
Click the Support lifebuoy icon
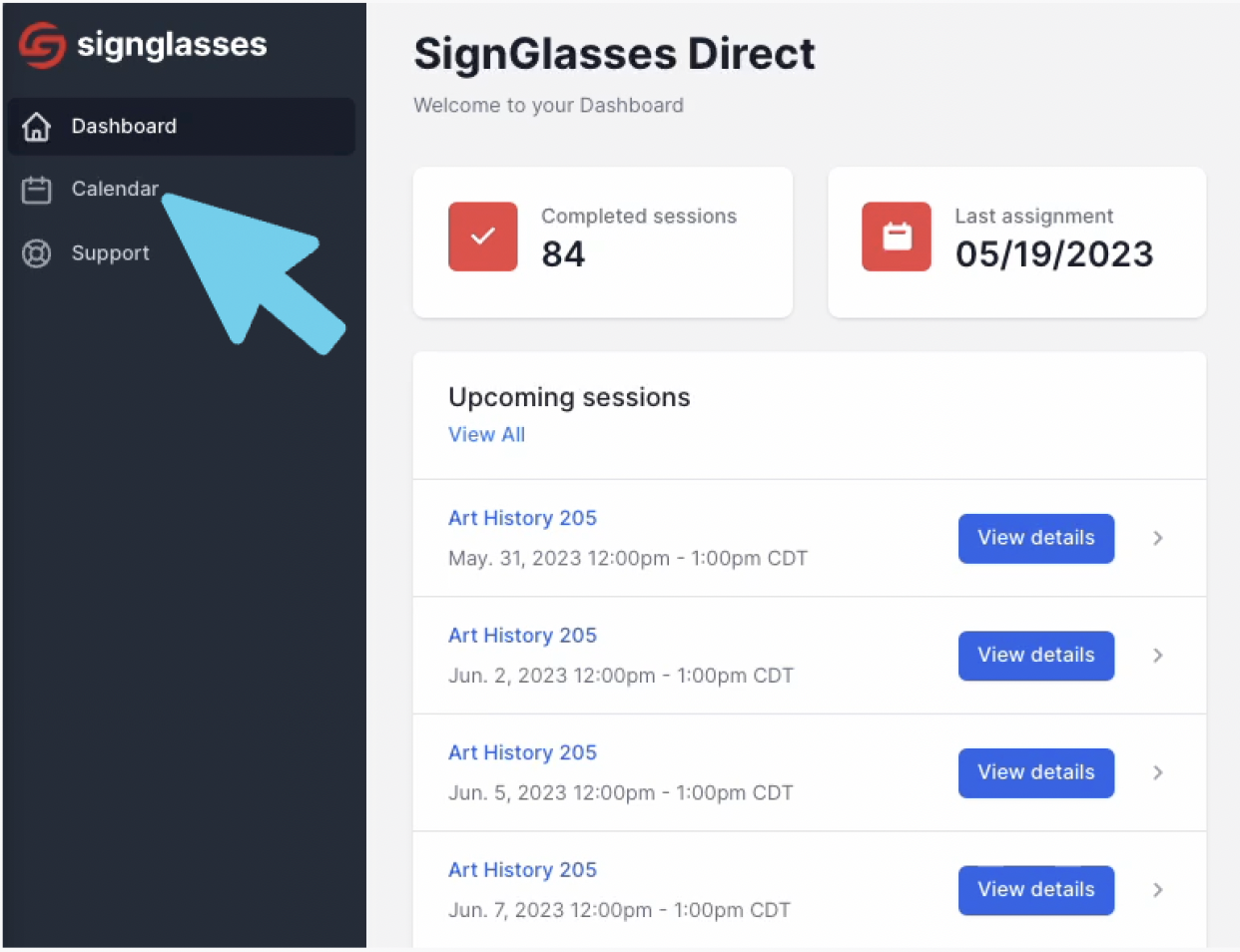click(x=37, y=253)
